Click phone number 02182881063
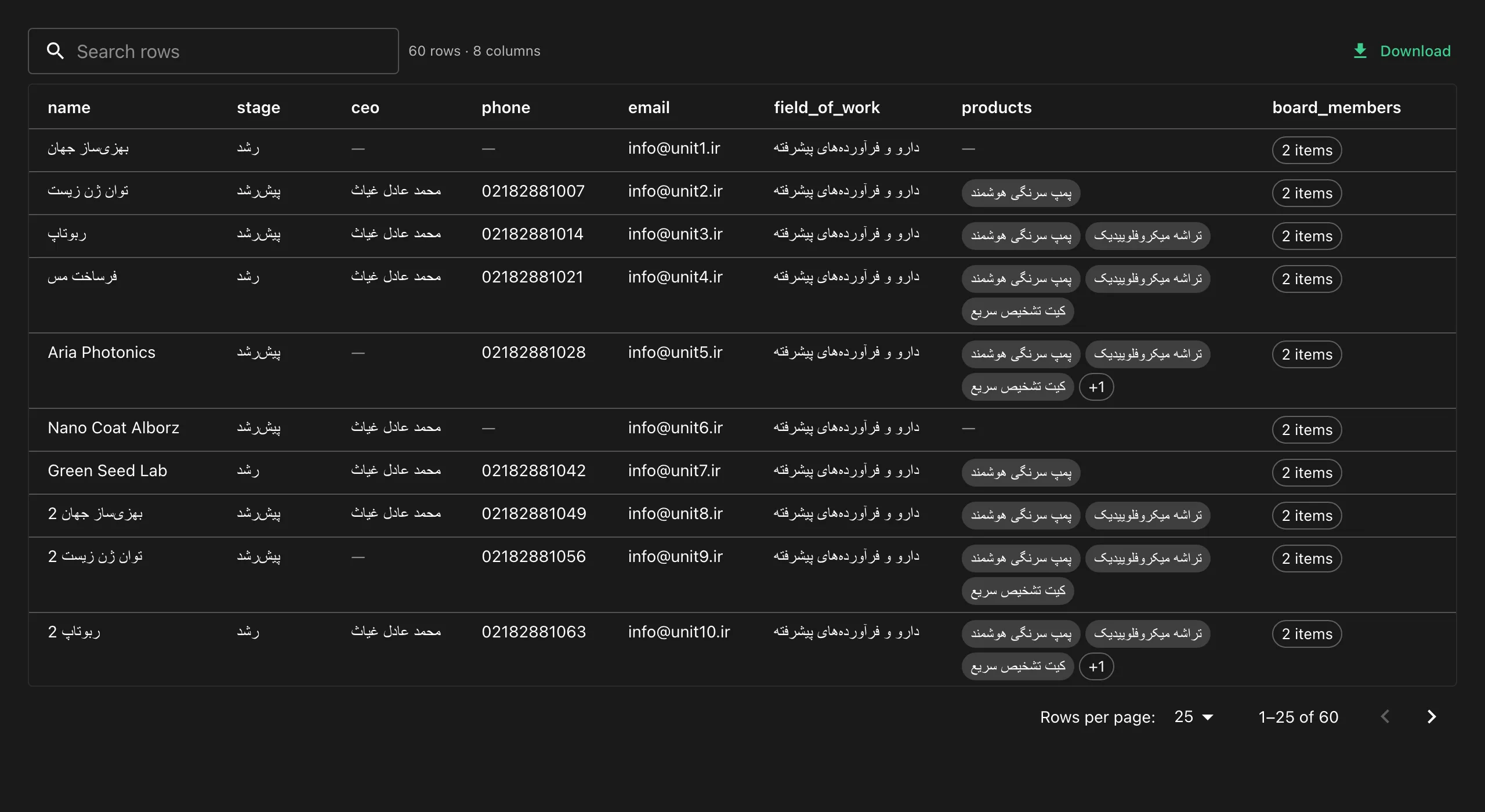1485x812 pixels. pyautogui.click(x=534, y=632)
